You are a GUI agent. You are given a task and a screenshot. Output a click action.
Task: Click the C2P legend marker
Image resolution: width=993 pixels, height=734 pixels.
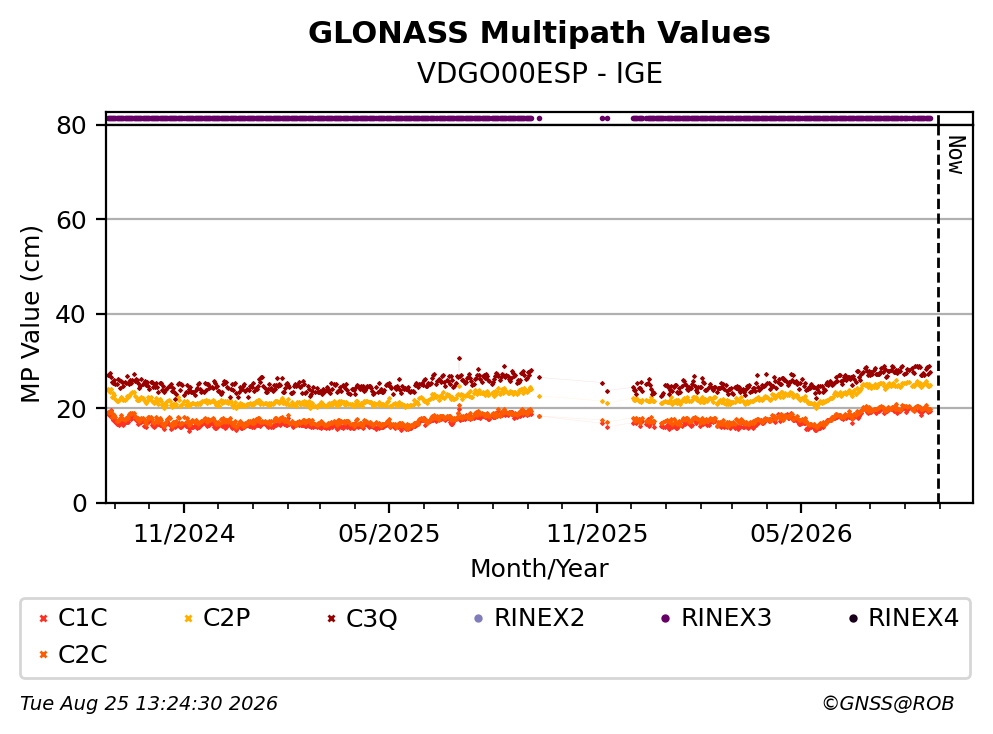click(x=188, y=618)
